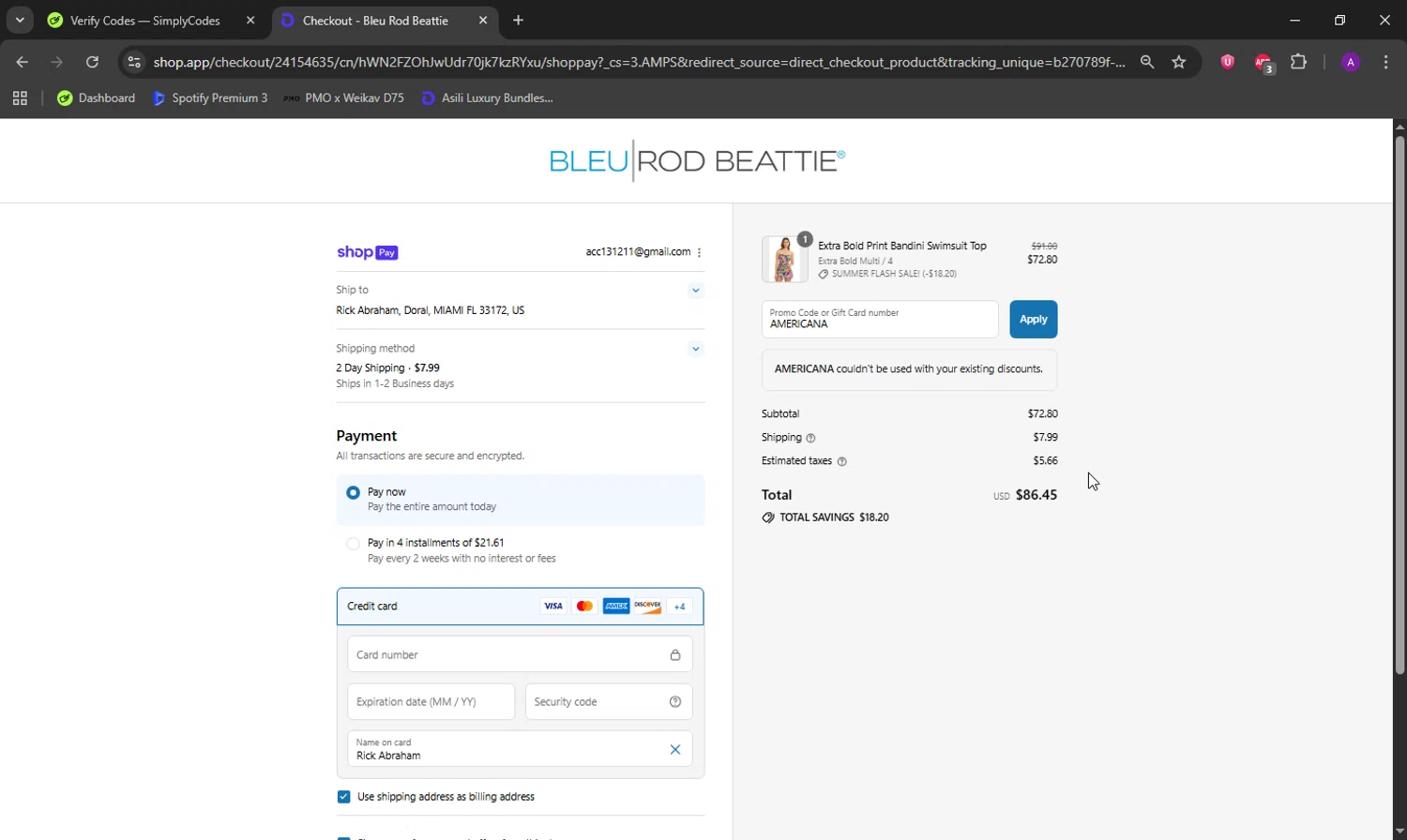Close the Checkout tab

(x=483, y=21)
